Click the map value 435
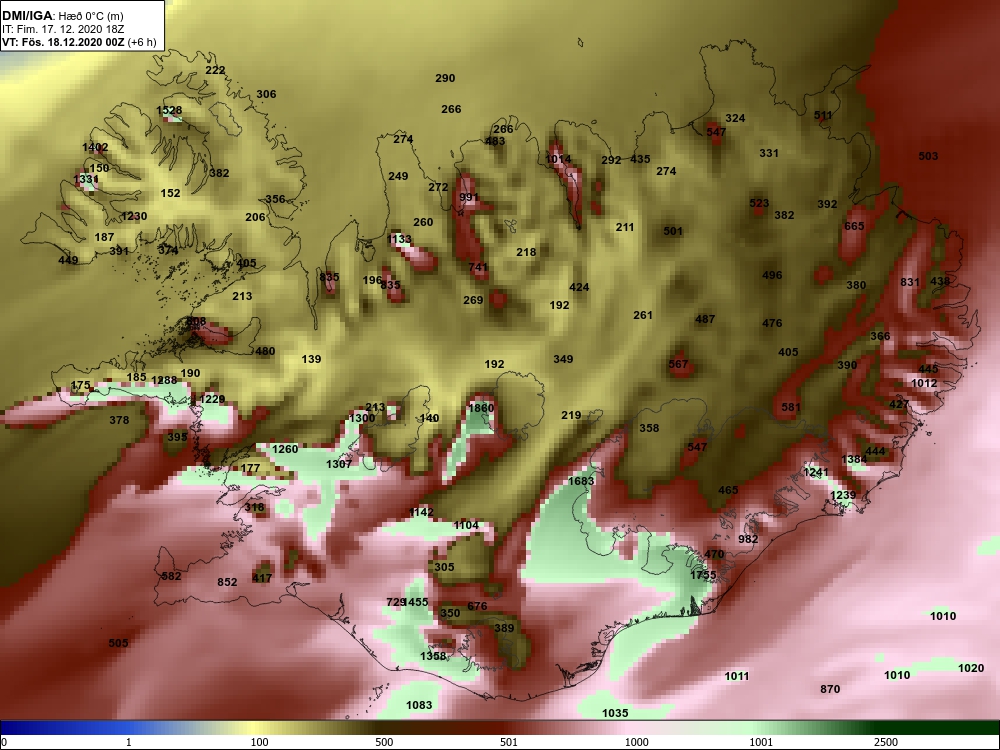The height and width of the screenshot is (750, 1000). pyautogui.click(x=640, y=159)
